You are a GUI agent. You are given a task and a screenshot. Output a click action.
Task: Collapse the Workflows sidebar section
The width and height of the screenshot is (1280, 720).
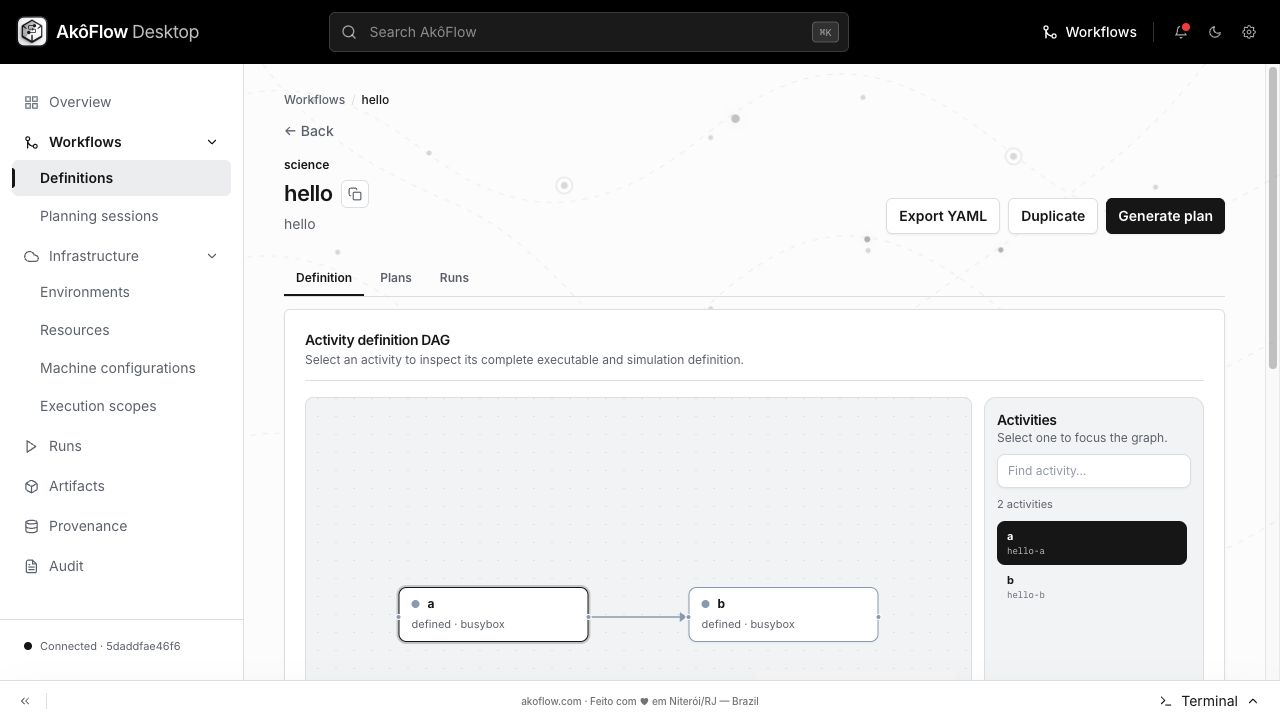click(x=212, y=142)
